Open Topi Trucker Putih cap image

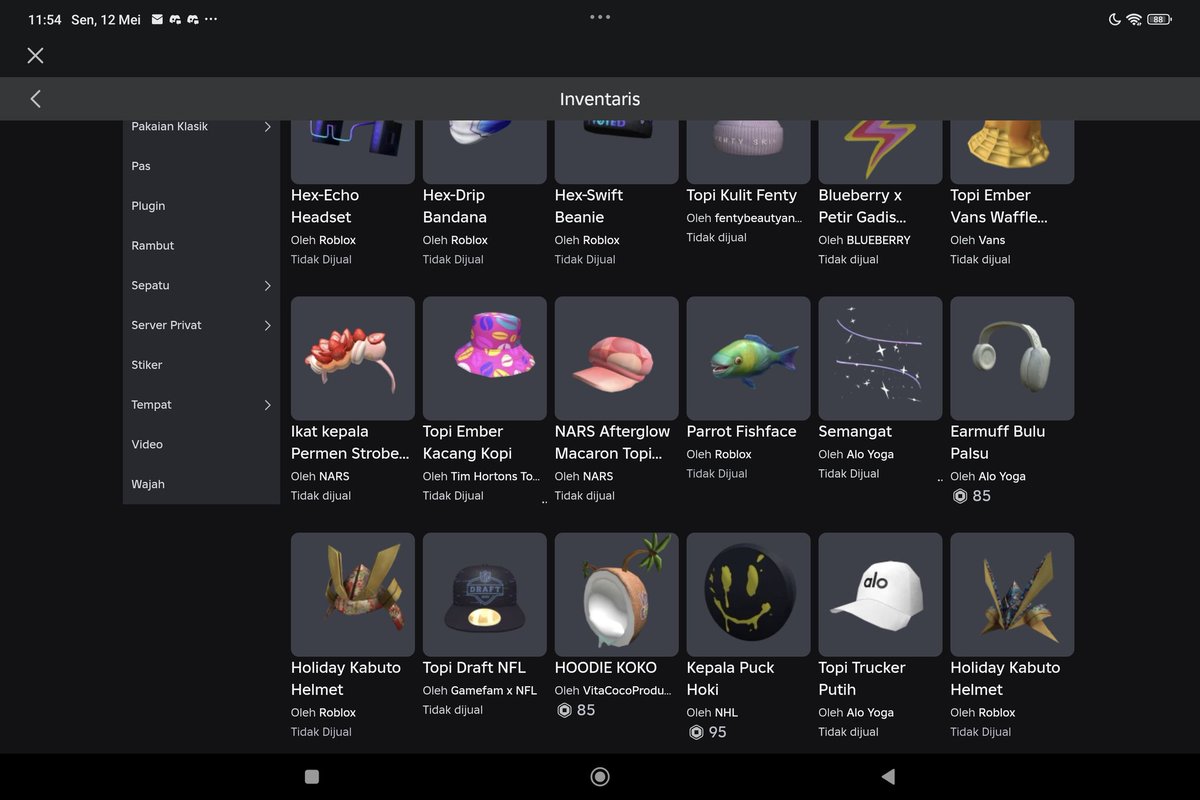(881, 594)
